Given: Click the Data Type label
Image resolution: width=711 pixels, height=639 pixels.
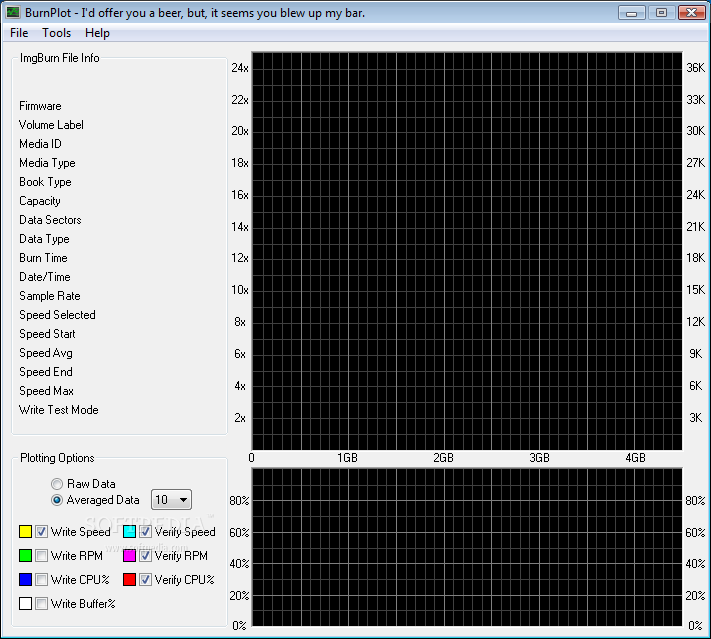Looking at the screenshot, I should [44, 239].
